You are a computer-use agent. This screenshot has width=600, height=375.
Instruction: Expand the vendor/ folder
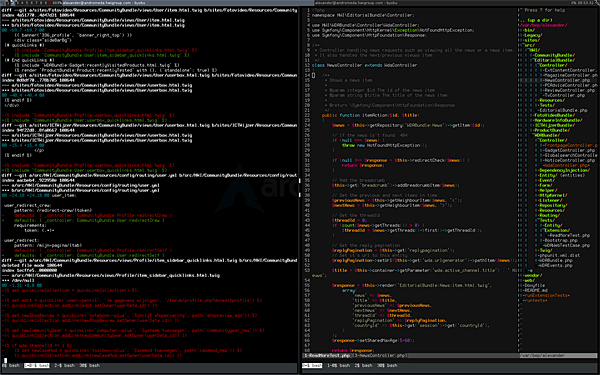[532, 275]
